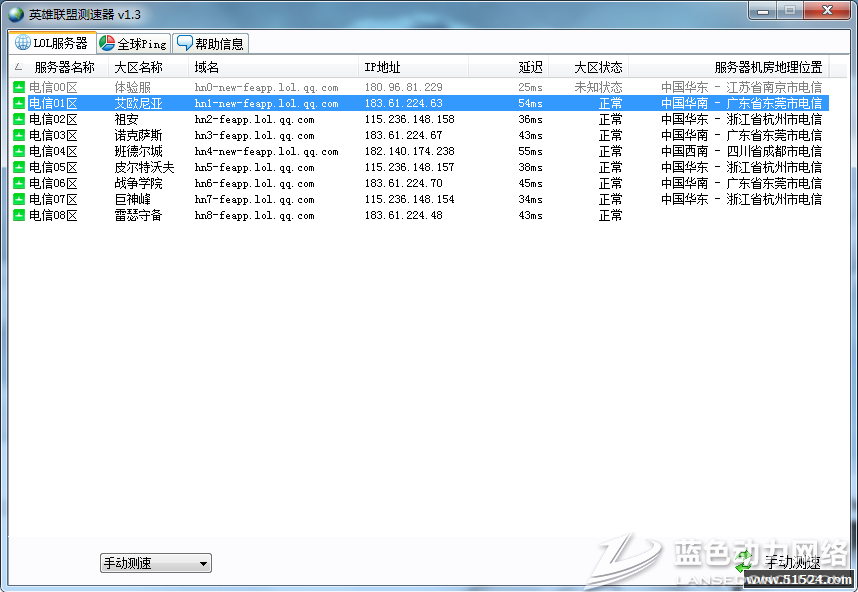Click the green icon beside 电信00区
The image size is (858, 592).
click(19, 88)
